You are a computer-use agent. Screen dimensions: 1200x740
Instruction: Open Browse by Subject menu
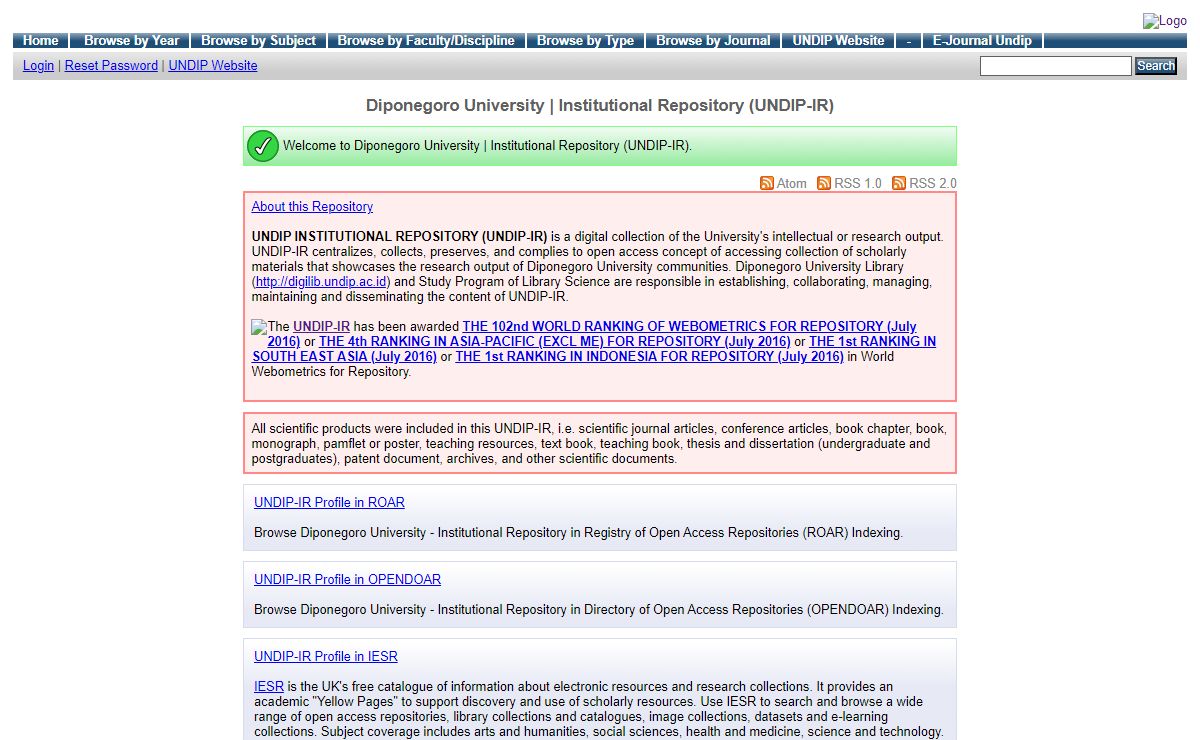click(258, 41)
